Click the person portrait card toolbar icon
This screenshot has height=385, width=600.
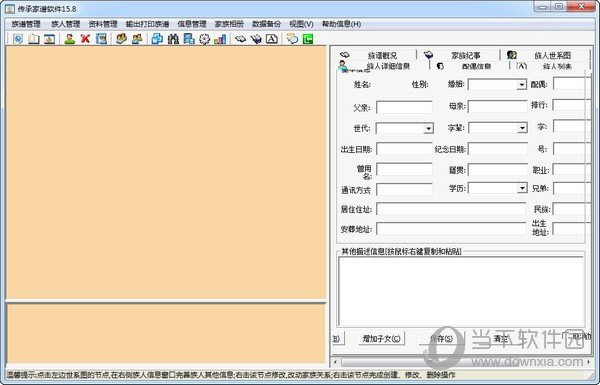tap(101, 39)
